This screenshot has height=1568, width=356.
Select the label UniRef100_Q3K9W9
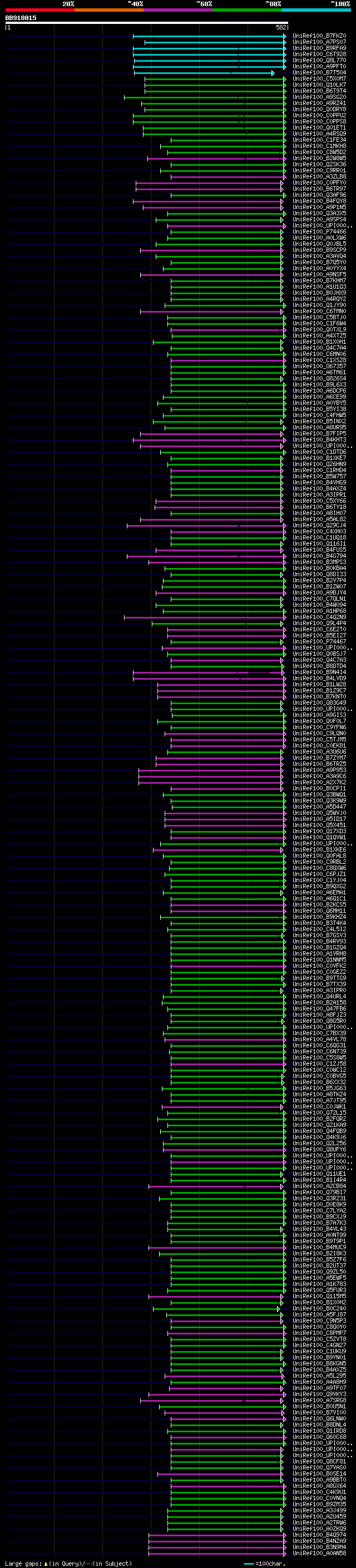[x=319, y=800]
